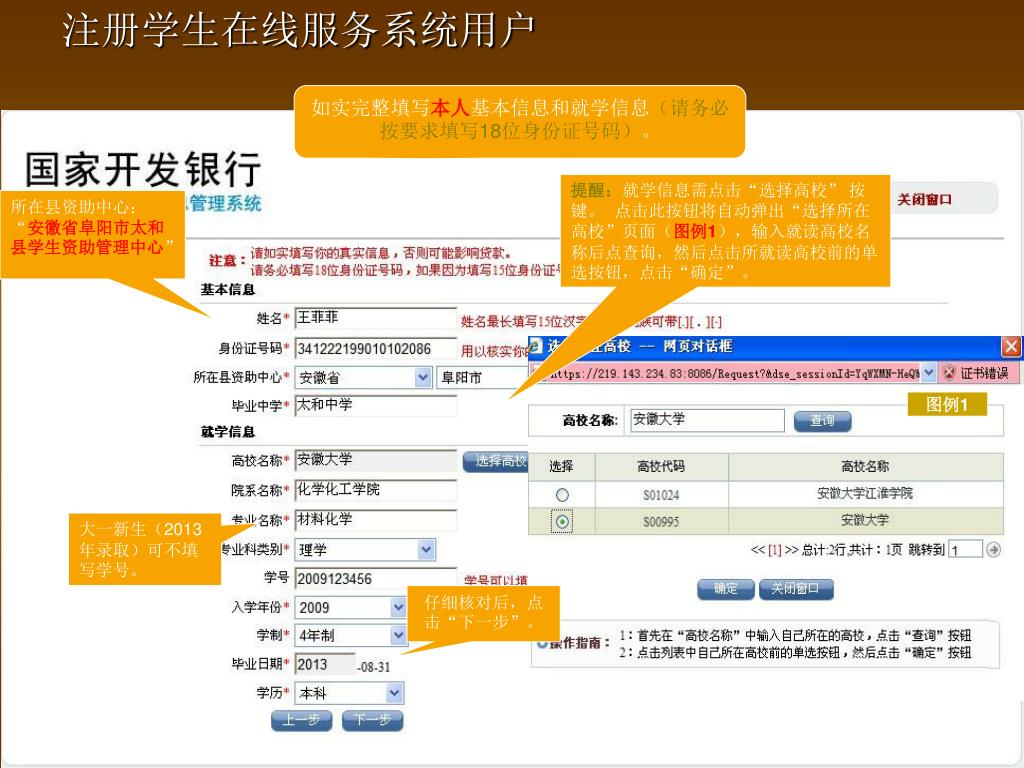Click the 高校名称 search field in dialog
The height and width of the screenshot is (768, 1024).
point(707,420)
